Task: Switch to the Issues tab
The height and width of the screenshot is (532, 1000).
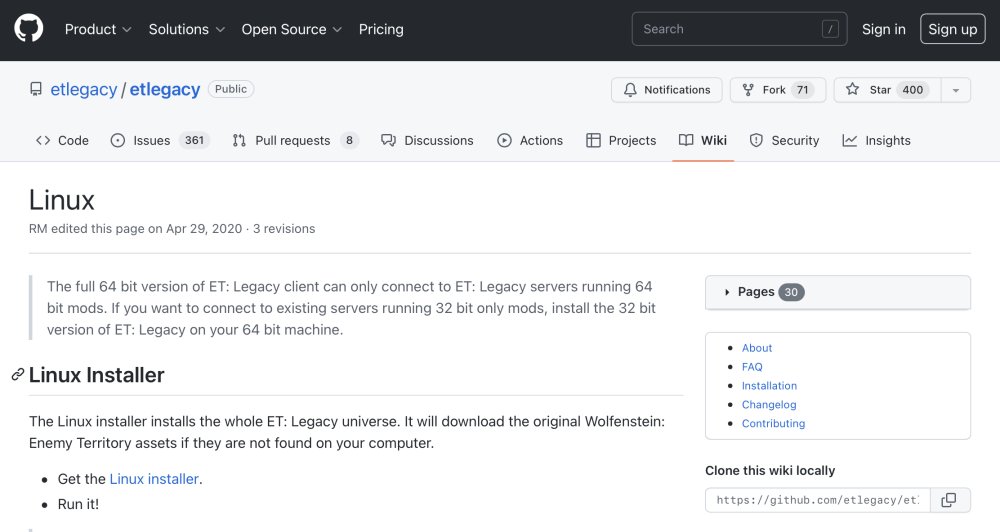Action: pos(160,140)
